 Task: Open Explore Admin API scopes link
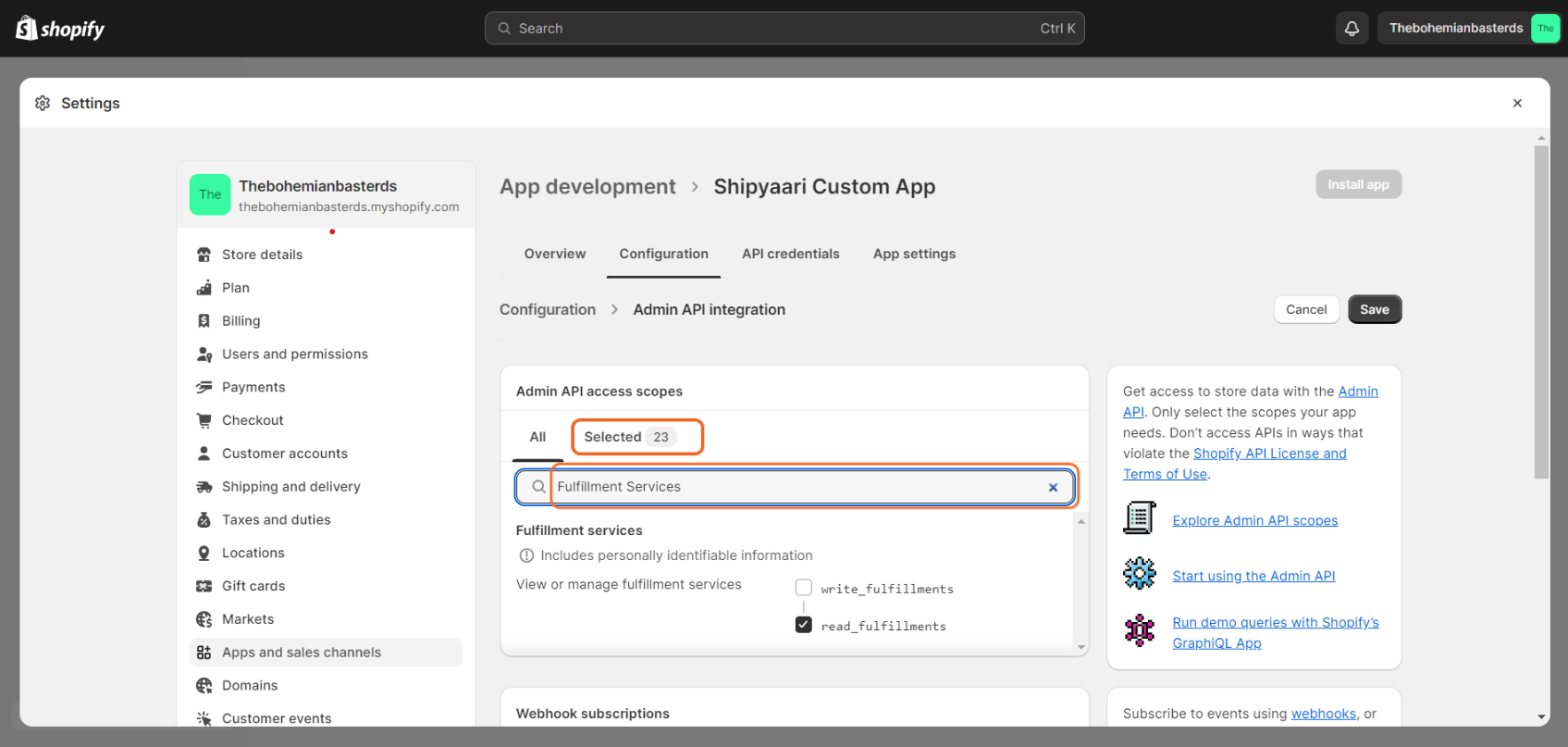pyautogui.click(x=1255, y=520)
